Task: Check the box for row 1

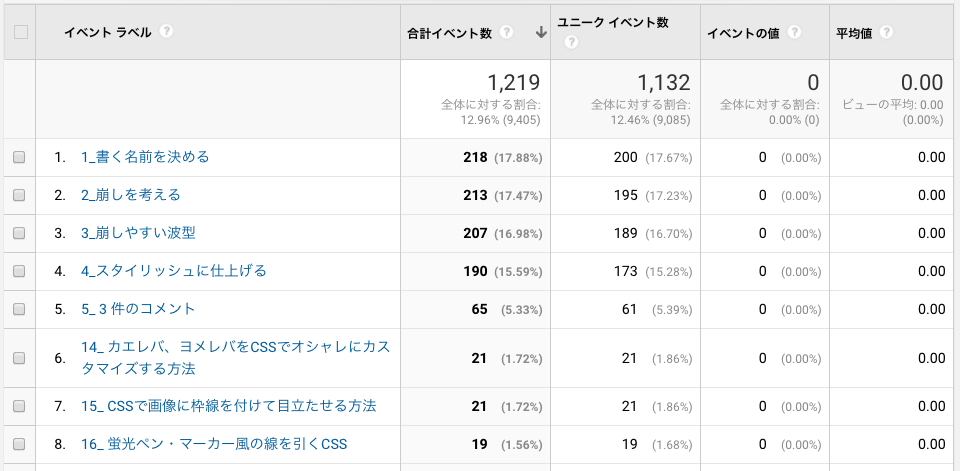Action: tap(19, 157)
